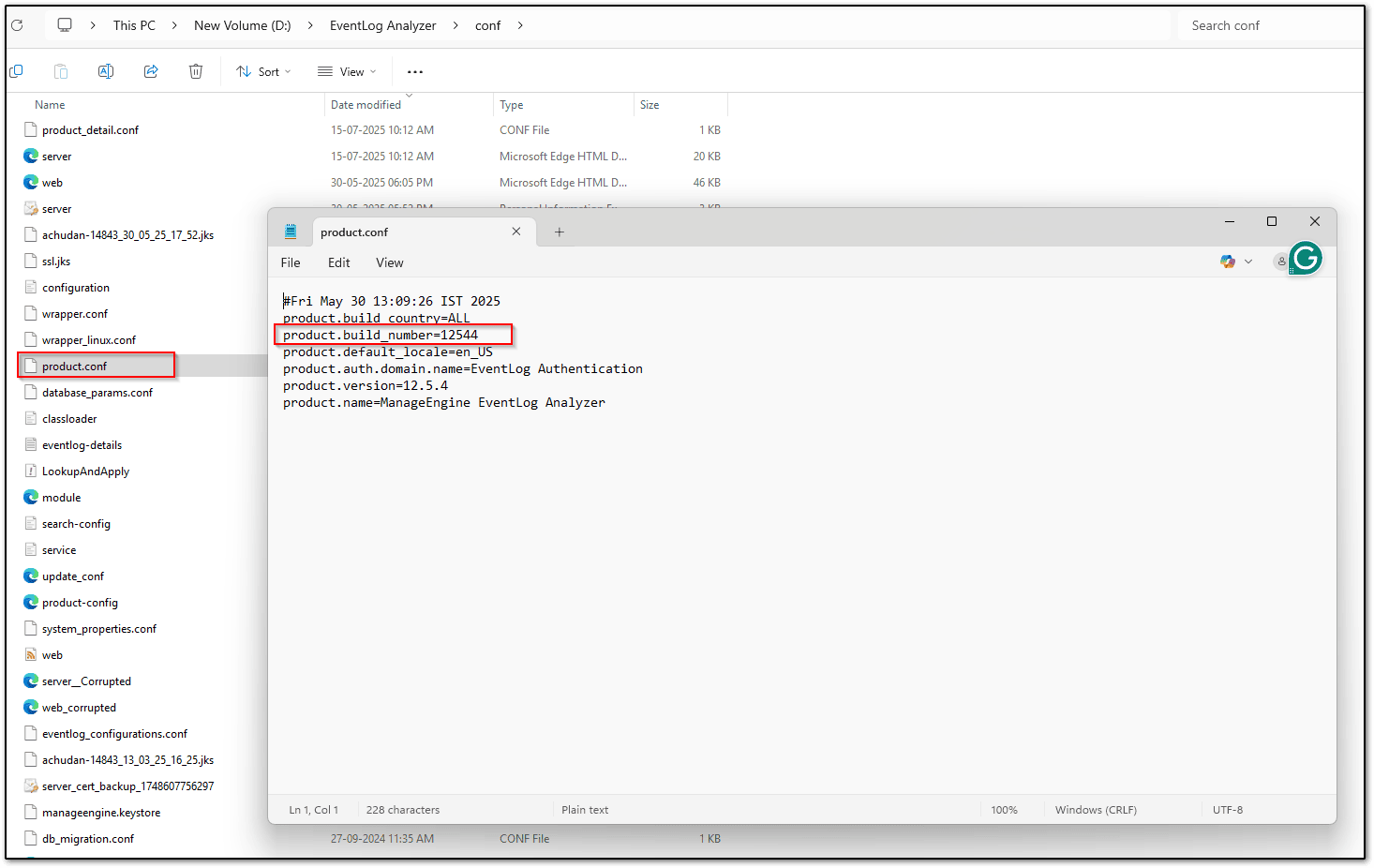Image resolution: width=1374 pixels, height=868 pixels.
Task: Open the File menu in Notepad
Action: tap(291, 263)
